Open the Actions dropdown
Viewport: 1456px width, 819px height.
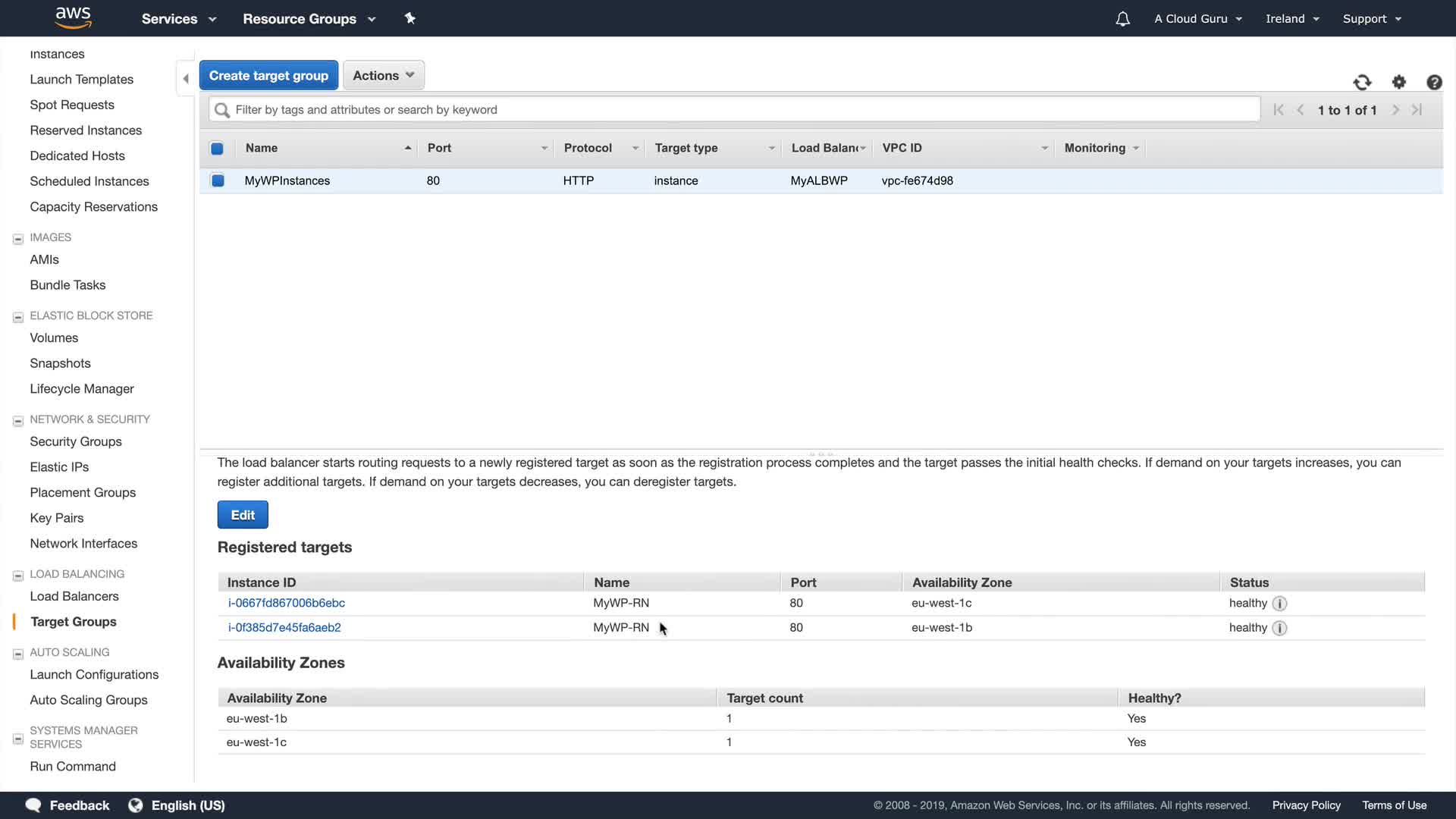click(x=383, y=75)
